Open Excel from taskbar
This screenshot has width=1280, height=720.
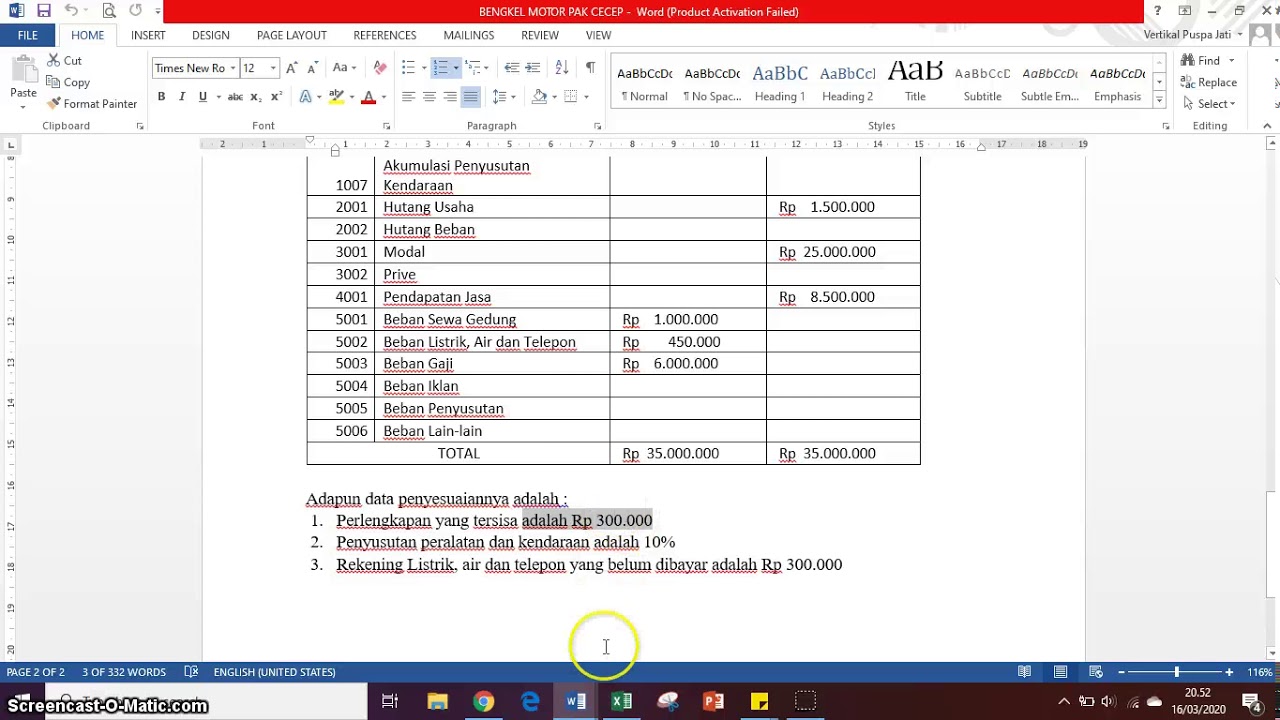(x=622, y=702)
